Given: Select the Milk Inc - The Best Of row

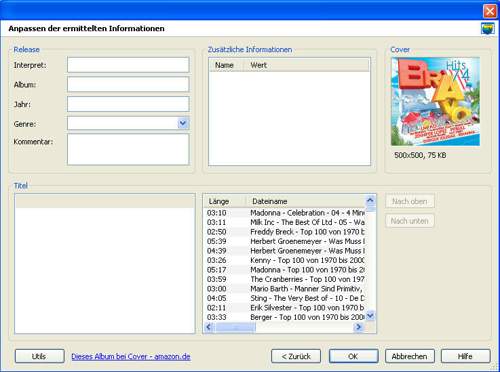Looking at the screenshot, I should pos(284,222).
